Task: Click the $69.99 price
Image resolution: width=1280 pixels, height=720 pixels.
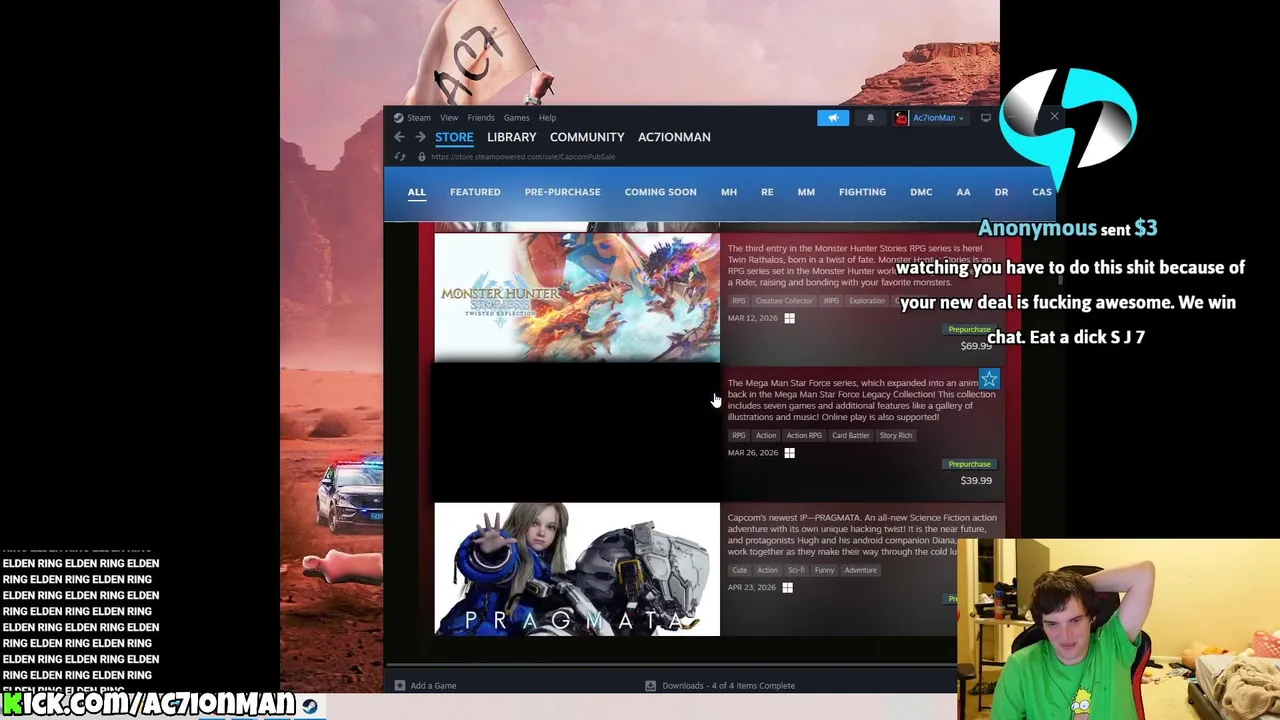Action: (x=975, y=346)
